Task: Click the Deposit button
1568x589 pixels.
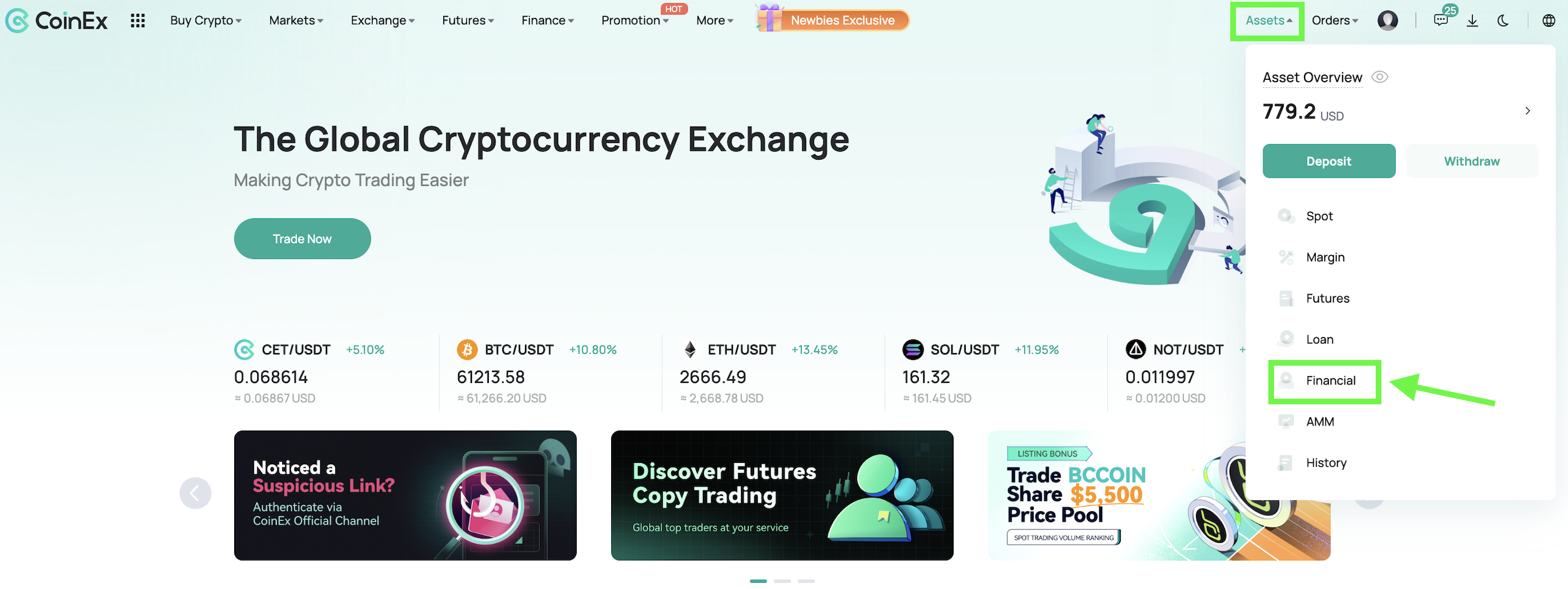Action: coord(1328,161)
